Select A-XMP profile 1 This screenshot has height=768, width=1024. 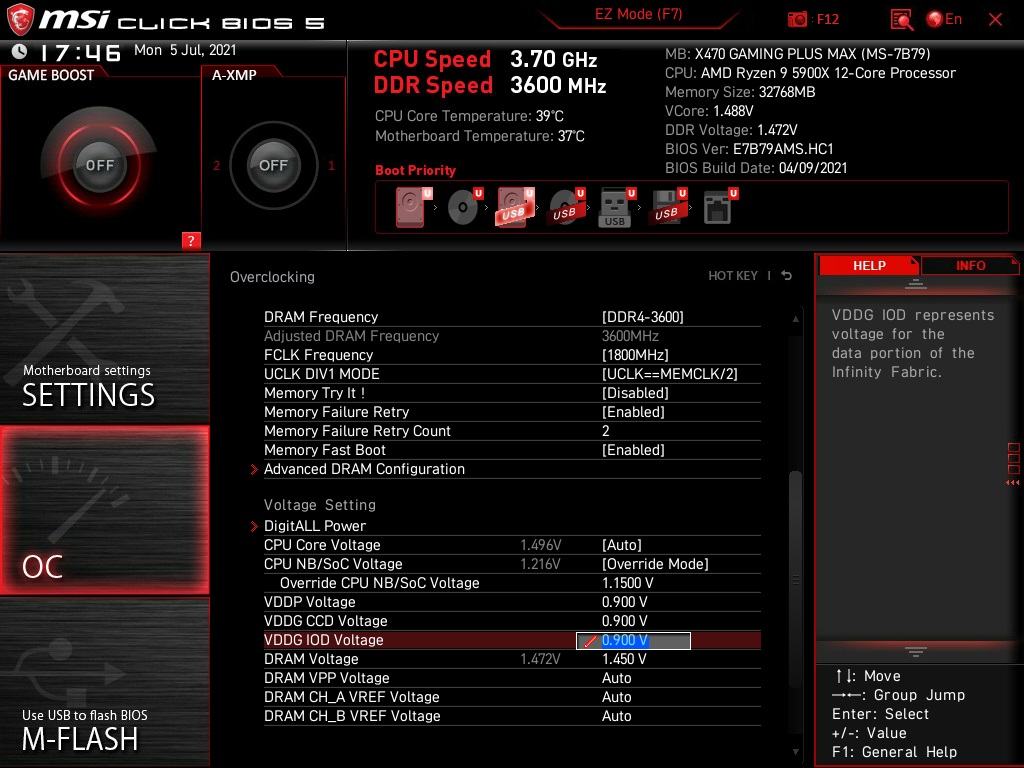click(x=331, y=165)
